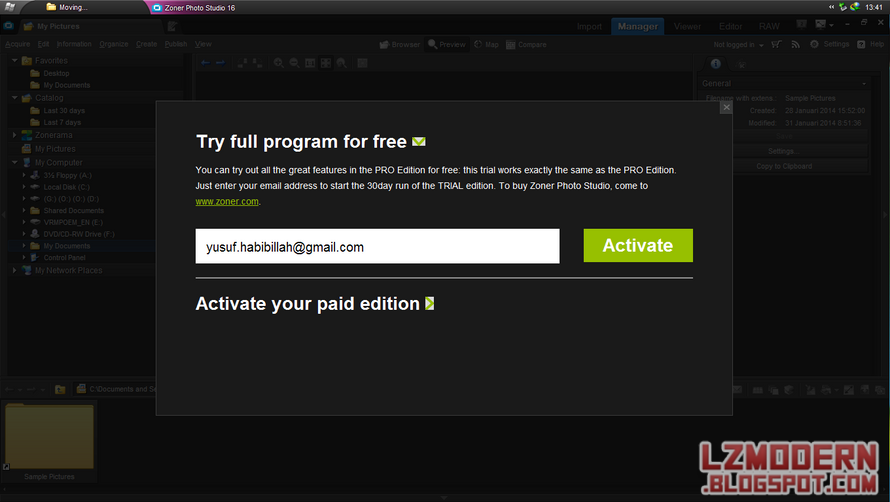Open the Help icon
The image size is (890, 502).
(x=861, y=44)
